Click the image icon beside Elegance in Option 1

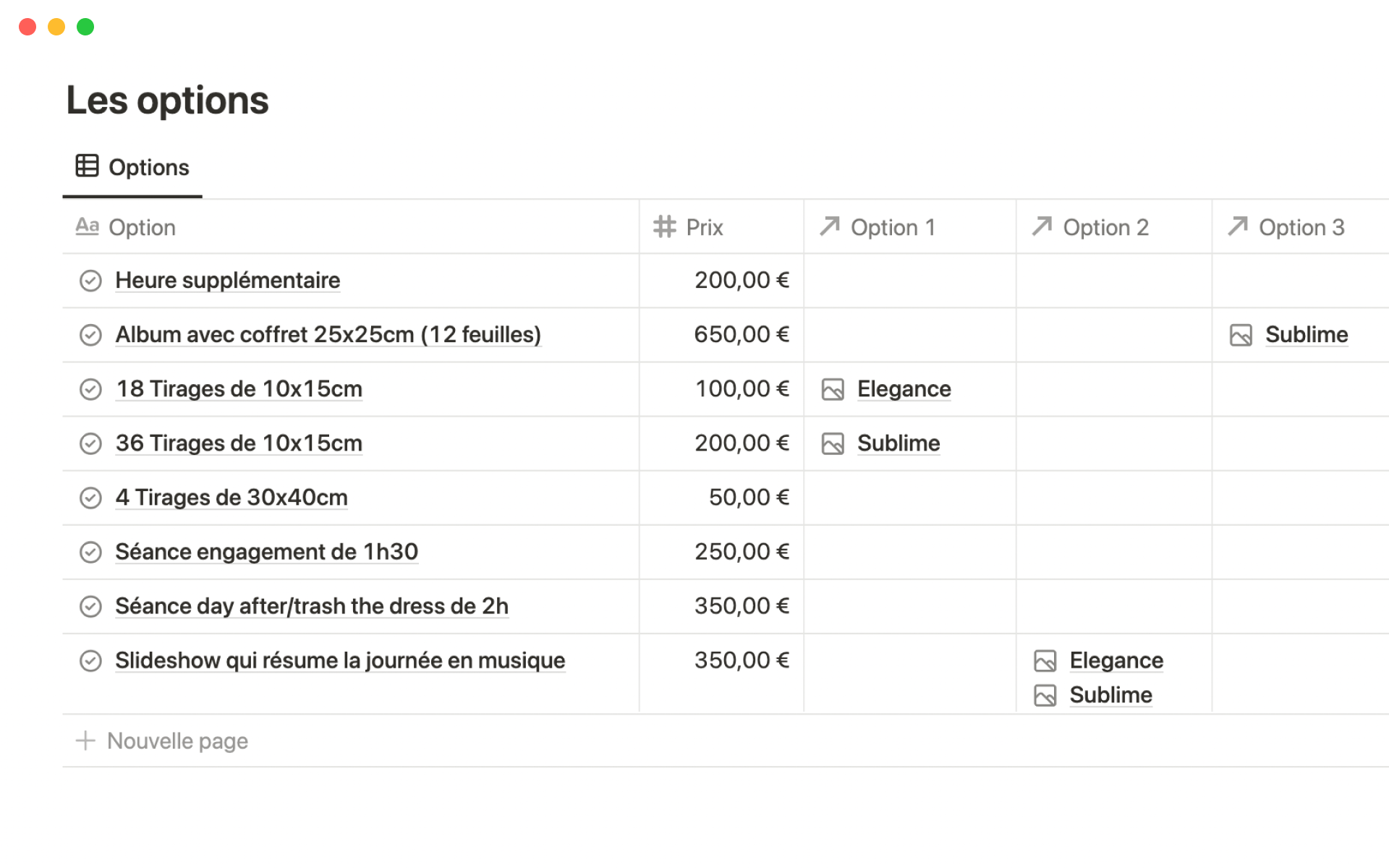(x=833, y=390)
